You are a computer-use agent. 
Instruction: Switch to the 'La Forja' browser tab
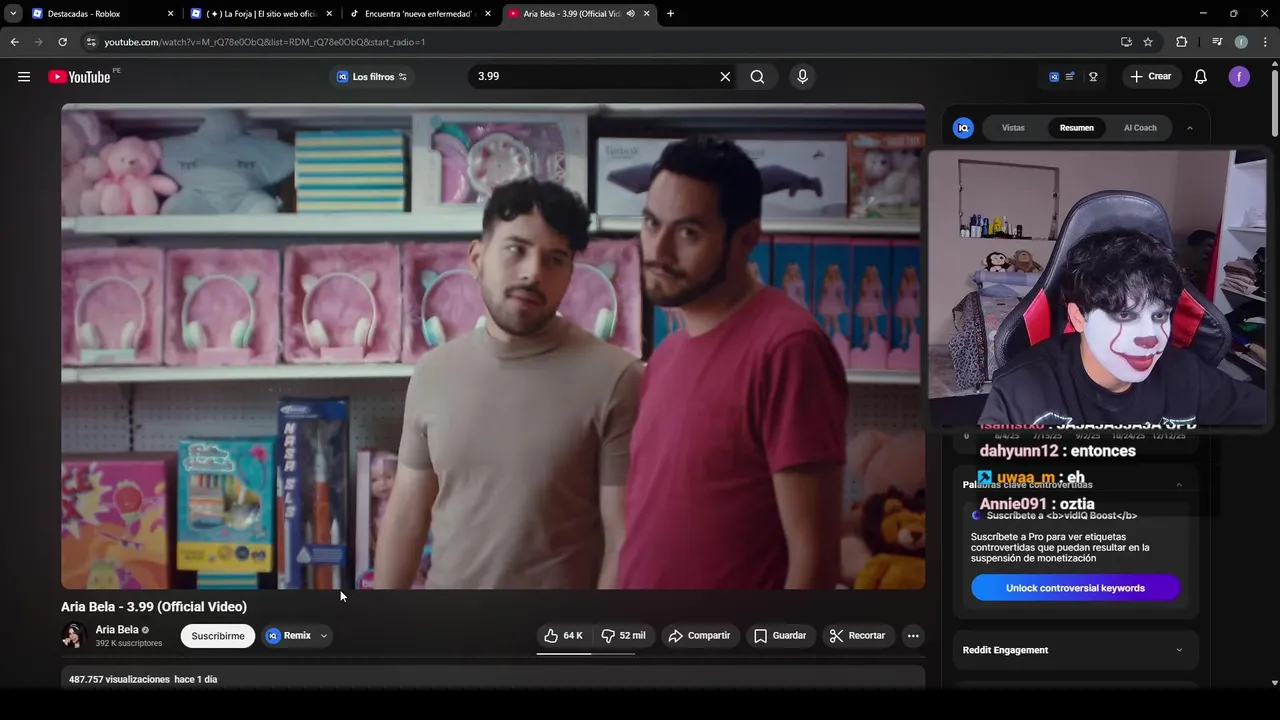coord(260,14)
